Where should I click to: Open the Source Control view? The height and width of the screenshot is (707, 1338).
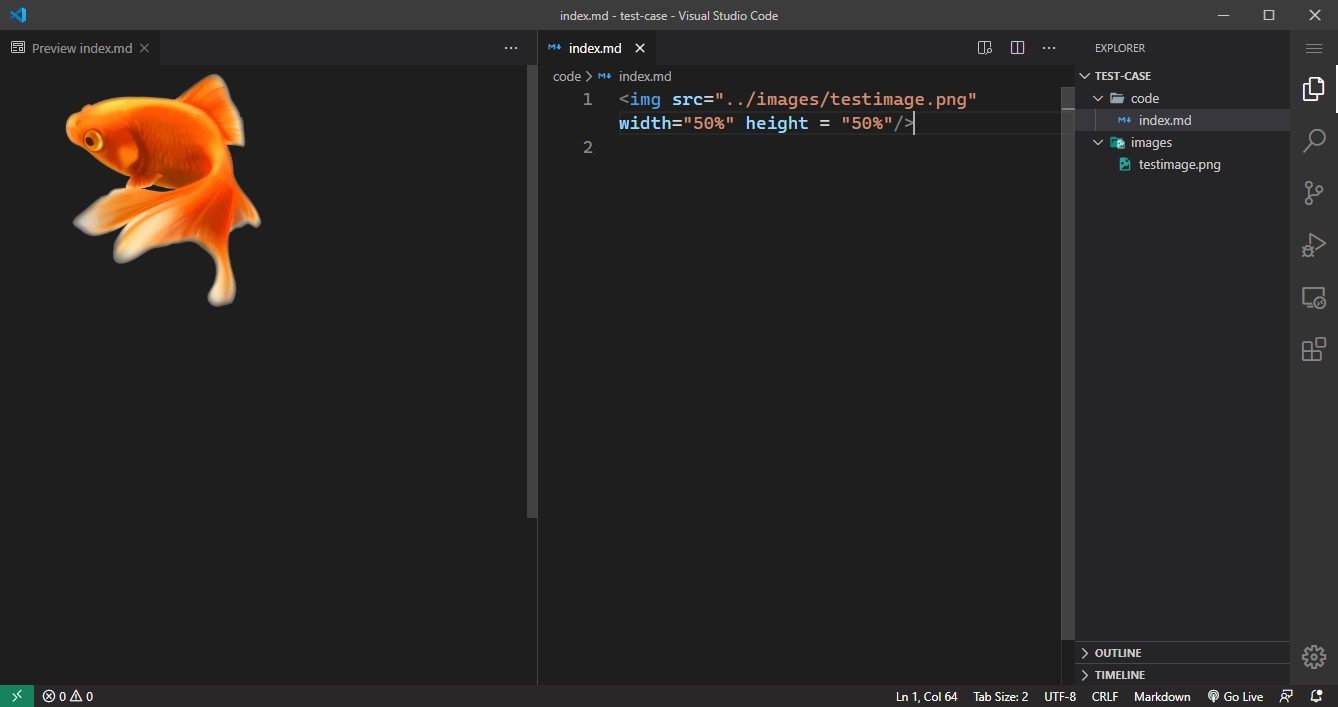pyautogui.click(x=1313, y=193)
